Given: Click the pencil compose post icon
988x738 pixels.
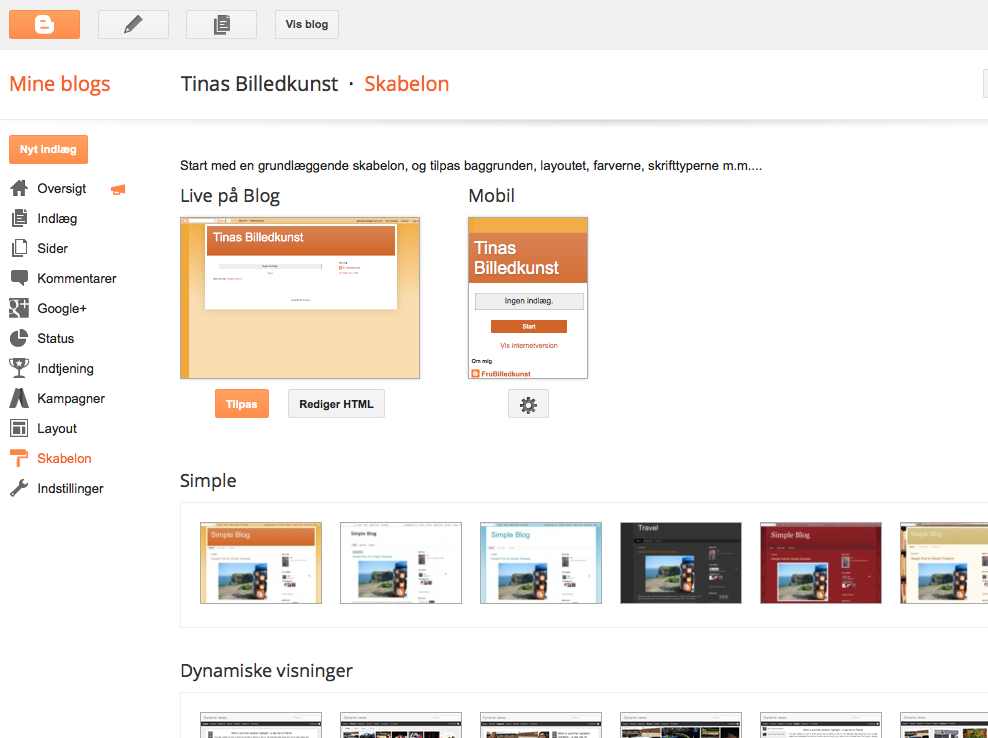Looking at the screenshot, I should click(x=133, y=25).
